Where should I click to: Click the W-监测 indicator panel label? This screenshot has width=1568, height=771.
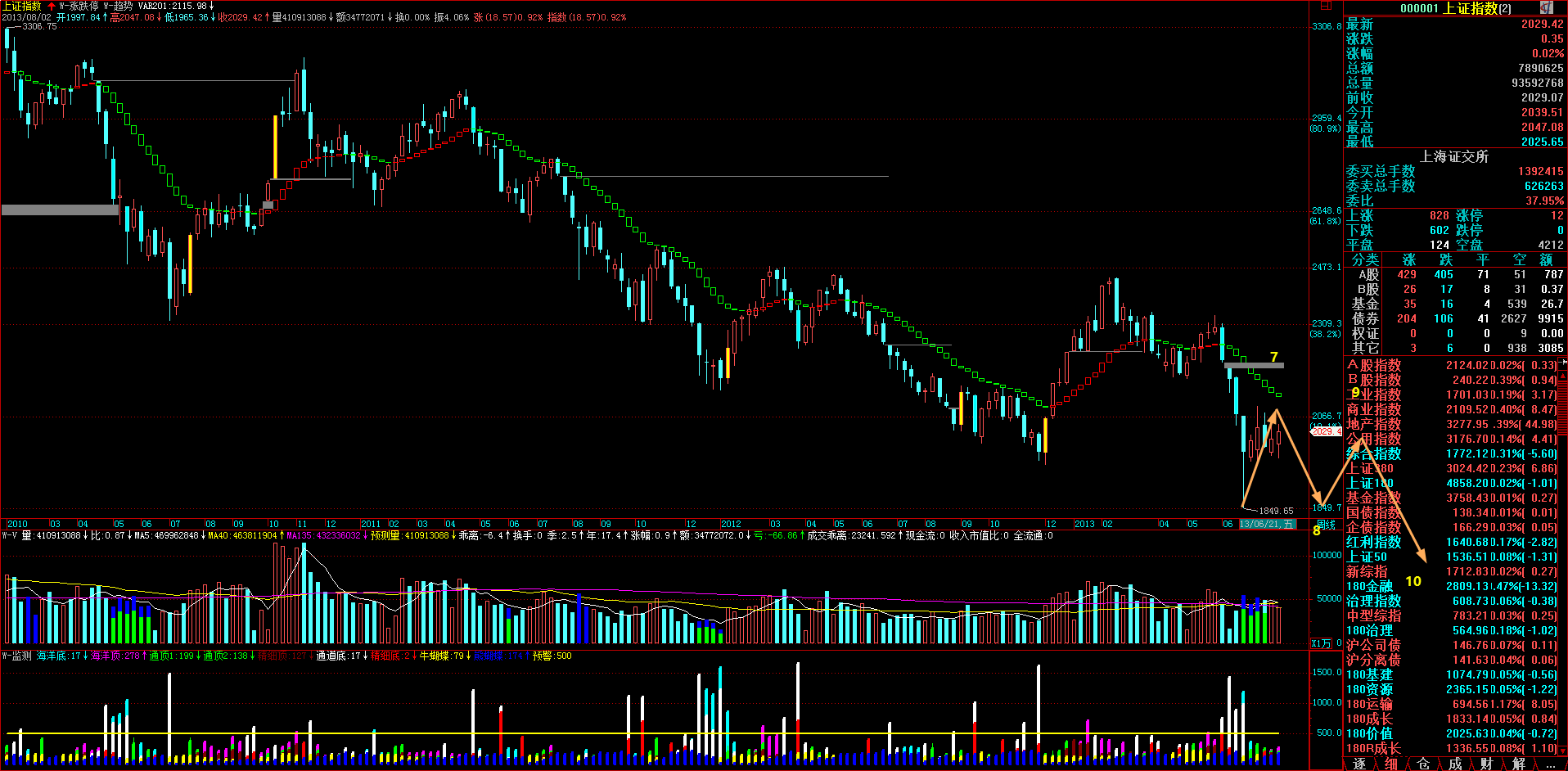(x=17, y=656)
